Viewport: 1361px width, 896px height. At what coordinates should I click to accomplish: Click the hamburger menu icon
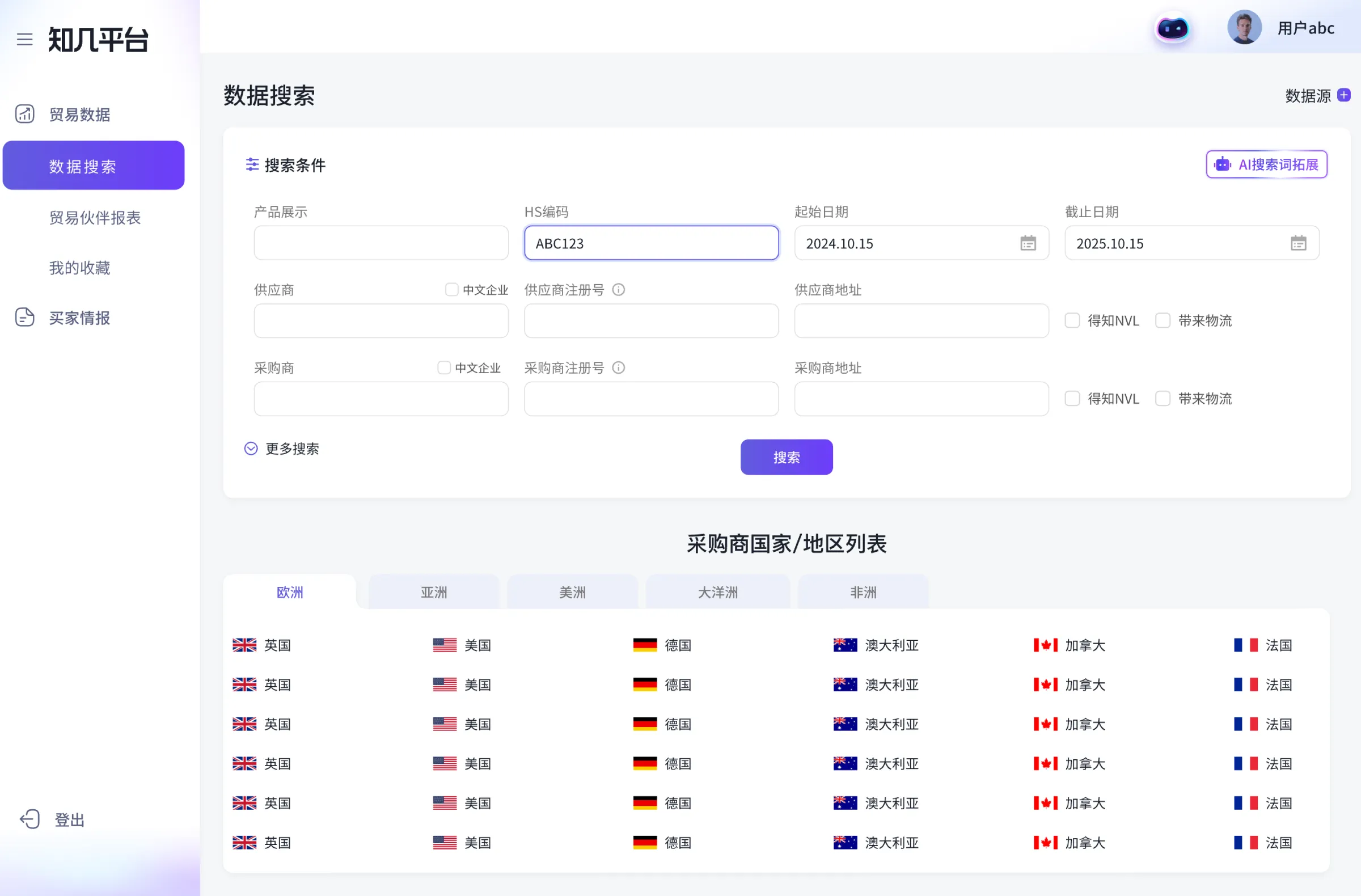point(24,40)
